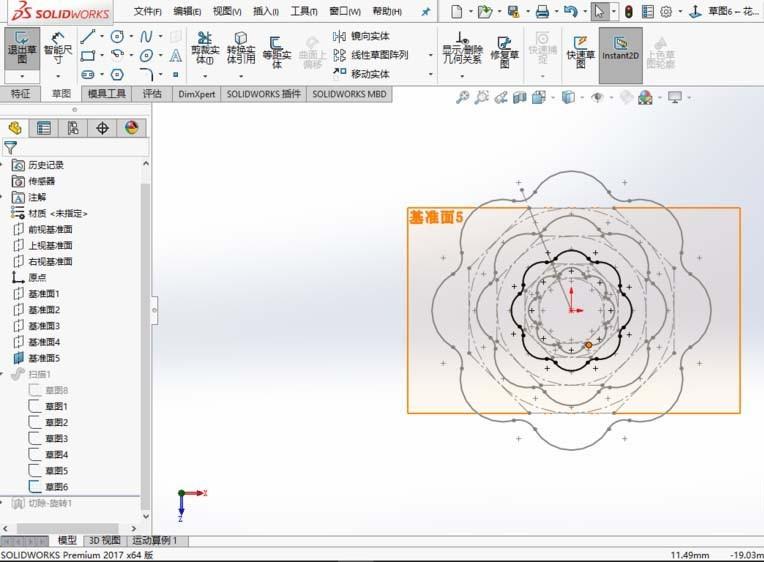Collapse the 扫描1 feature tree node
764x562 pixels.
[3, 374]
